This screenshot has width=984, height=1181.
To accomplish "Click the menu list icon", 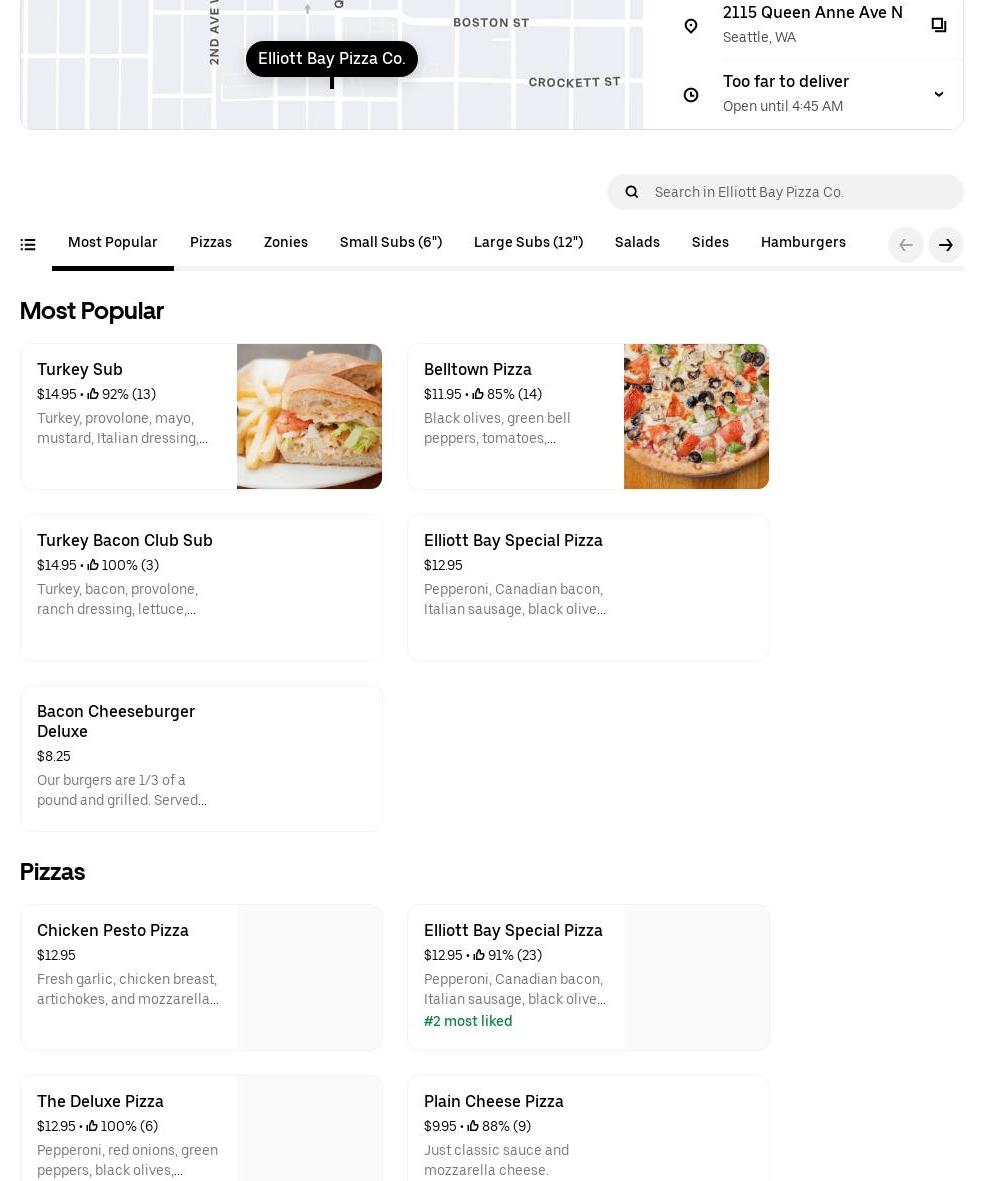I will tap(28, 244).
